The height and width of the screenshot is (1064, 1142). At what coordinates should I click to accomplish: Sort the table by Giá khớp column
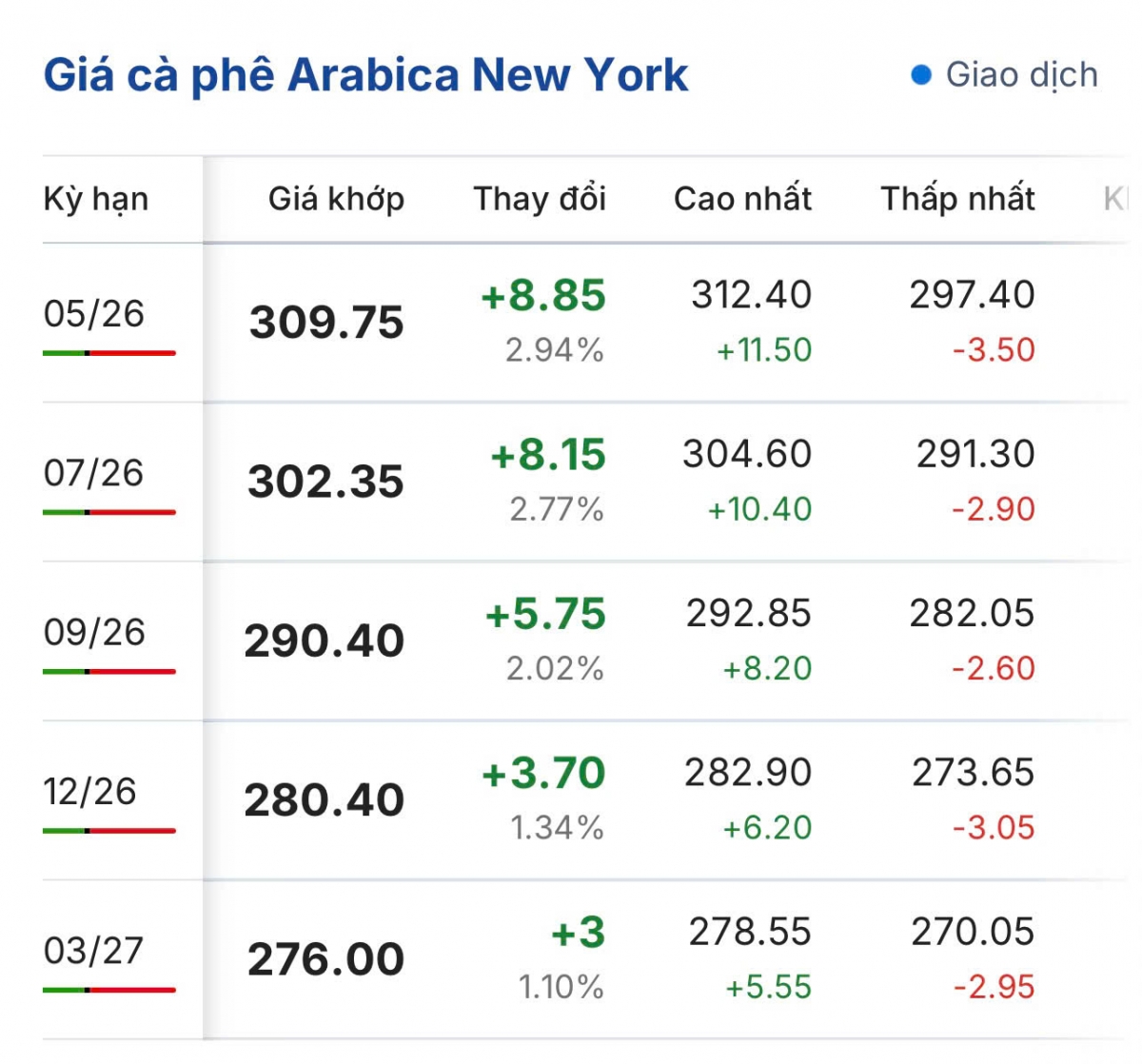pos(337,199)
